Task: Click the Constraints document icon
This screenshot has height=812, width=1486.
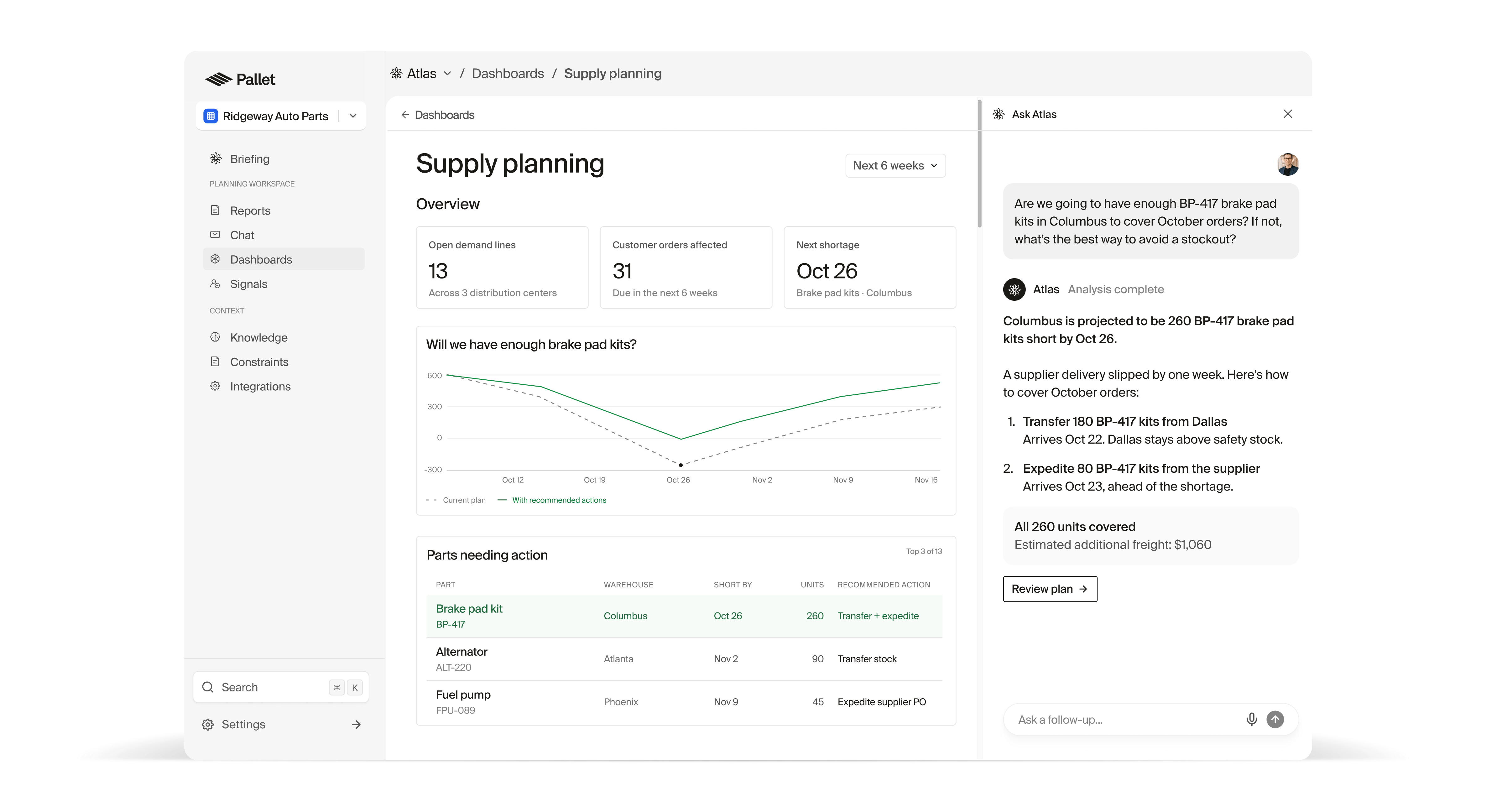Action: coord(215,362)
